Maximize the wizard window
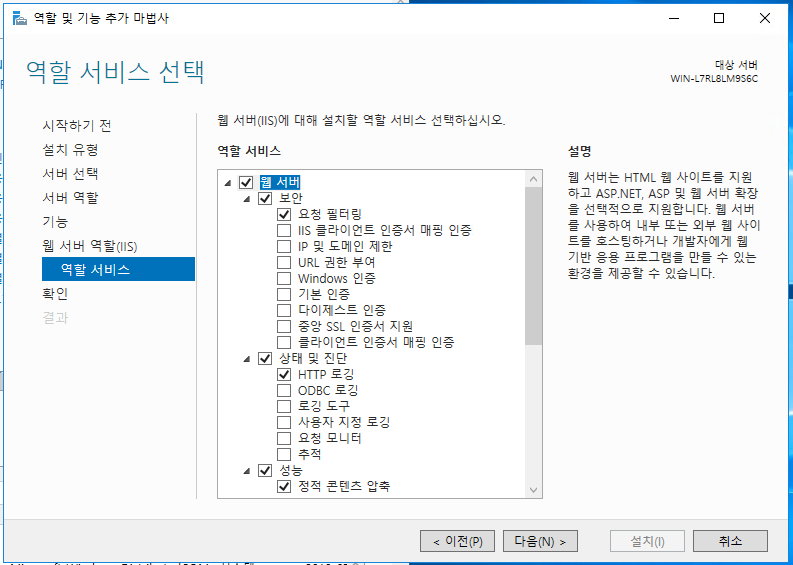 [x=719, y=18]
